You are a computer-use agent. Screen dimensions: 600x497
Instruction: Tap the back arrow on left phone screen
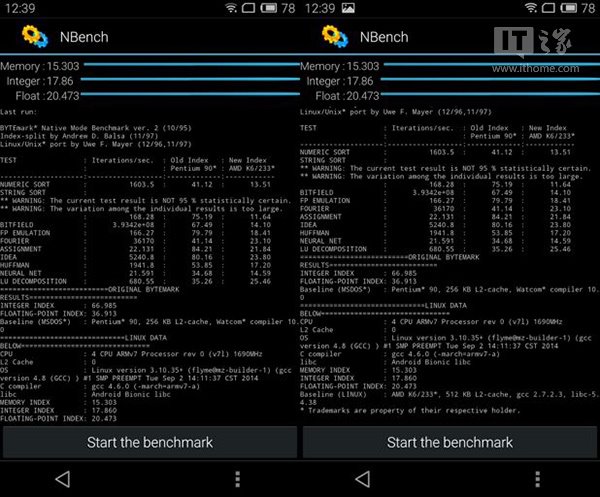click(63, 479)
